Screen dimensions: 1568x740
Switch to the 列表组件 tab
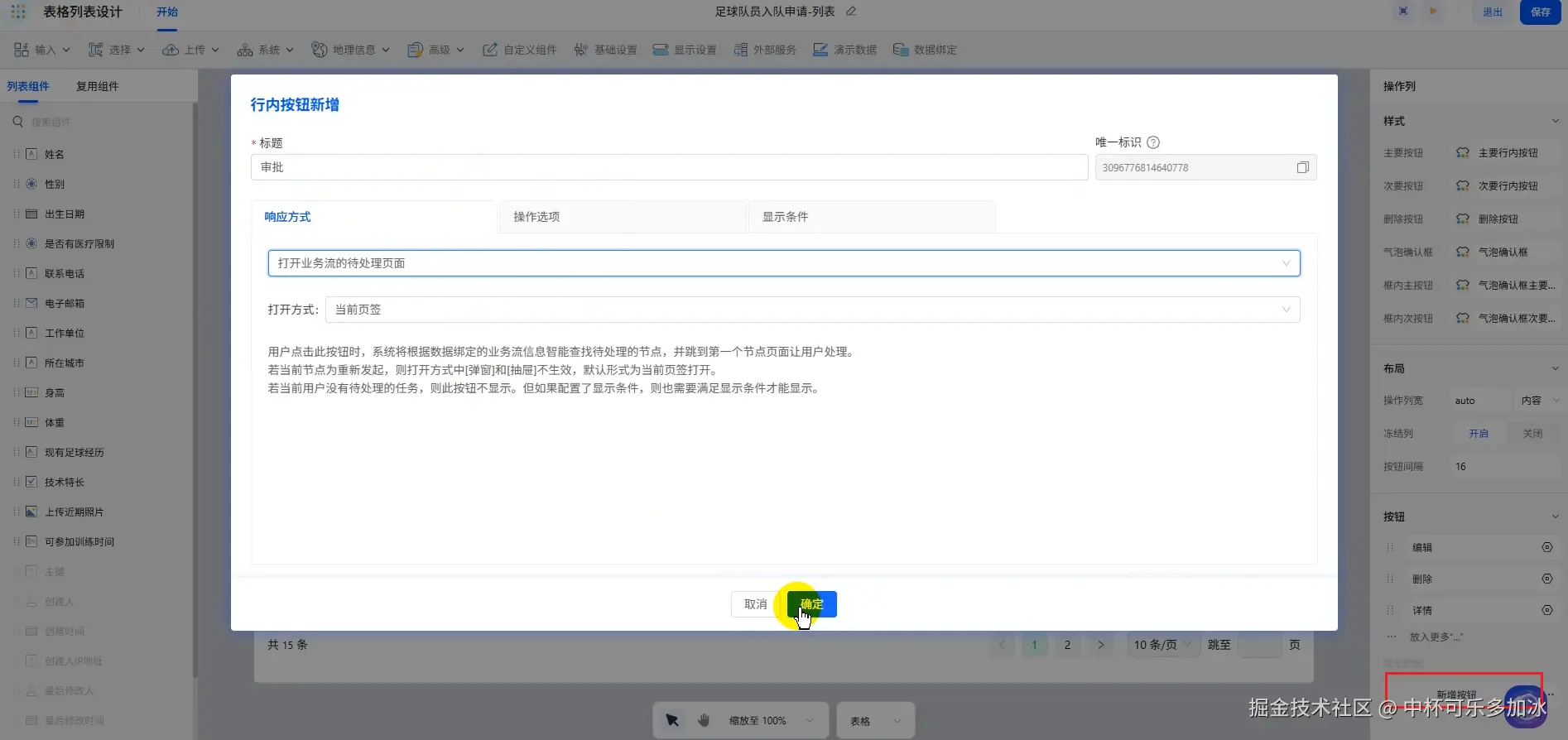pos(28,86)
